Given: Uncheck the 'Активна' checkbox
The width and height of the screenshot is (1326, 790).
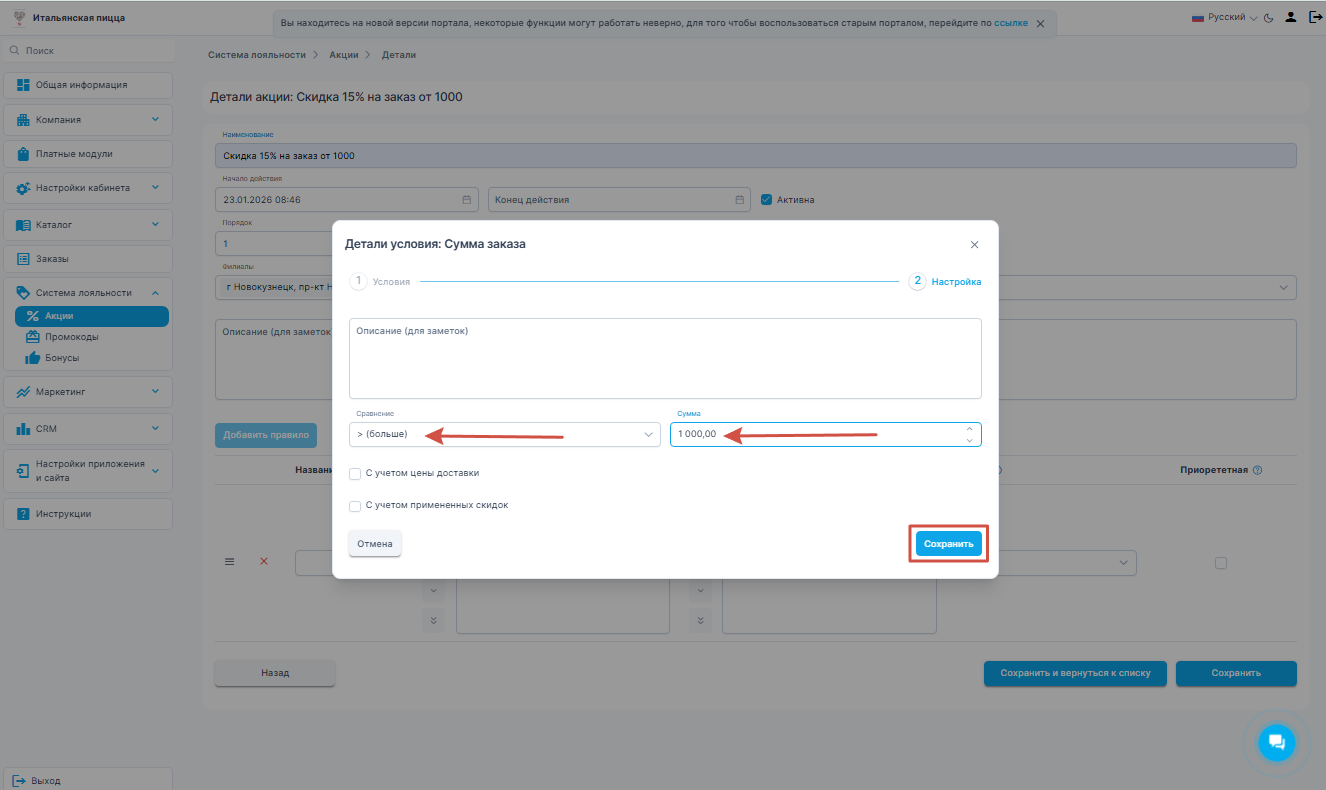Looking at the screenshot, I should (x=767, y=199).
